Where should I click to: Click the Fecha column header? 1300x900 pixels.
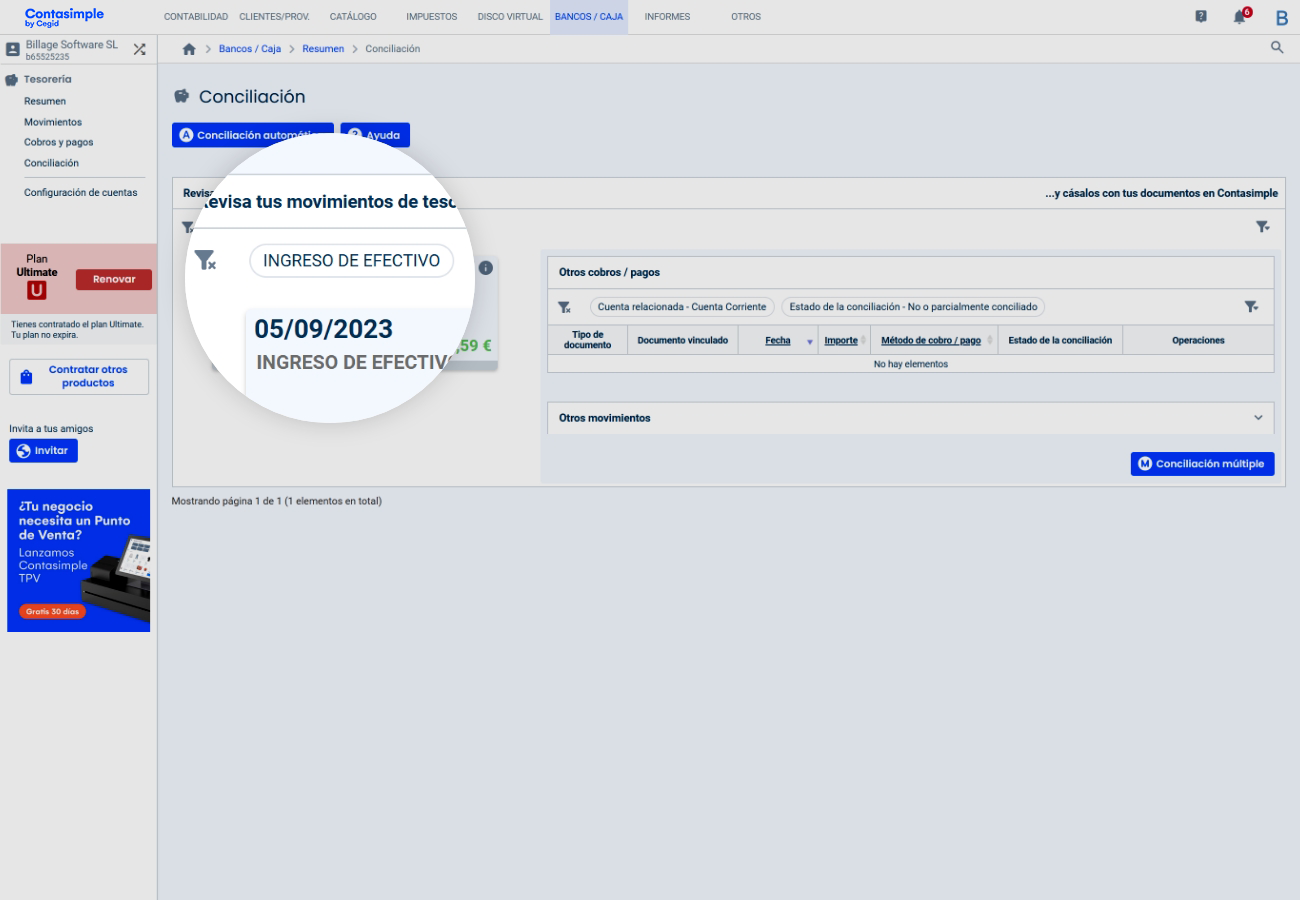click(x=778, y=341)
